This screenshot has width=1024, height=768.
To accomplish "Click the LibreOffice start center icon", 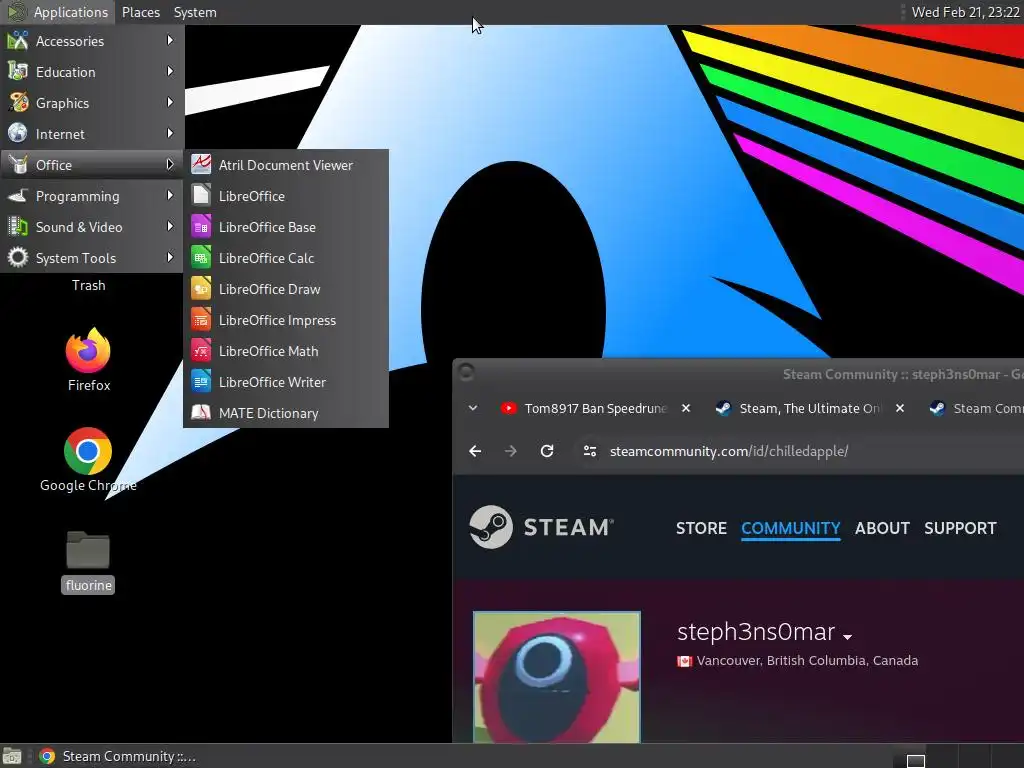I will point(201,195).
